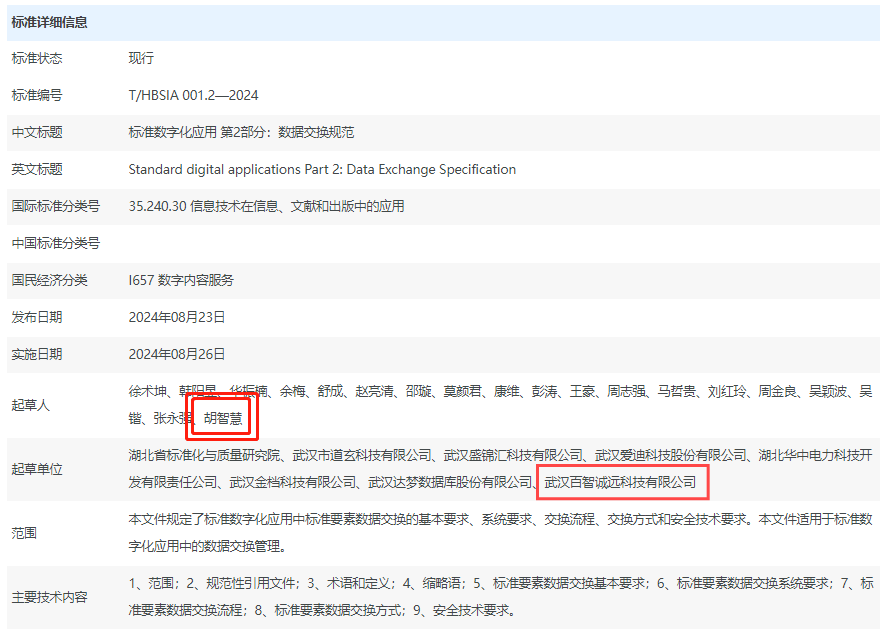887x639 pixels.
Task: Click drafting unit 湖北省标准化与质量研究院
Action: point(205,456)
